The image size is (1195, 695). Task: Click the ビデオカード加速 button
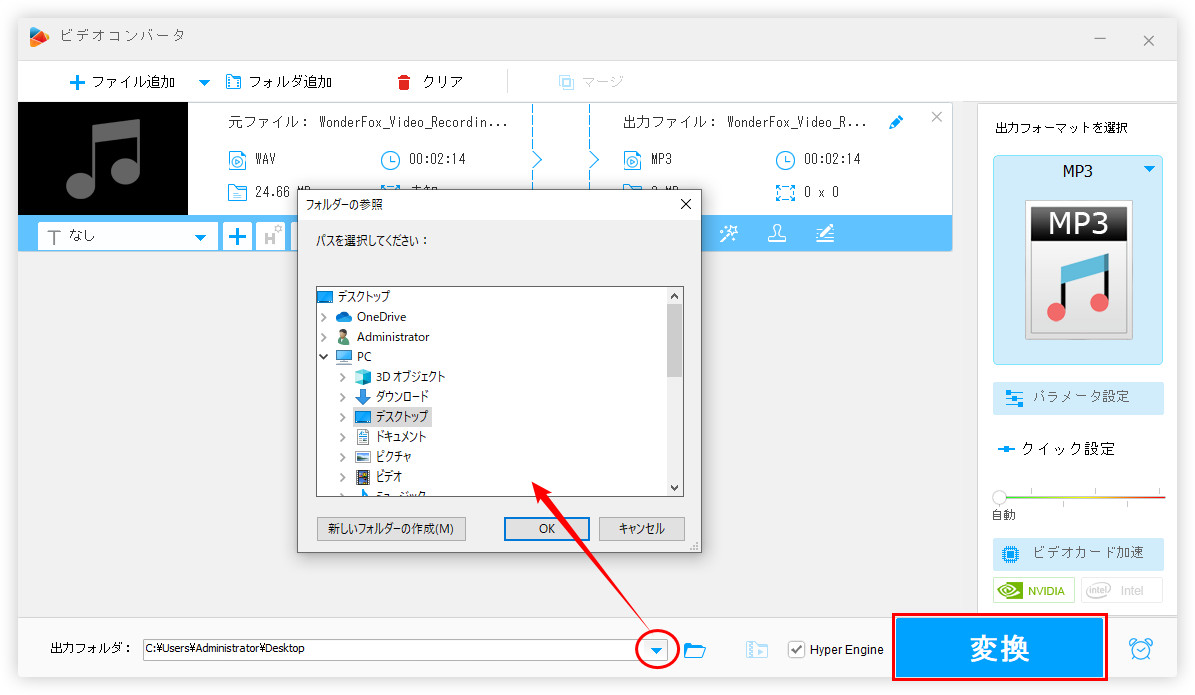pyautogui.click(x=1078, y=554)
